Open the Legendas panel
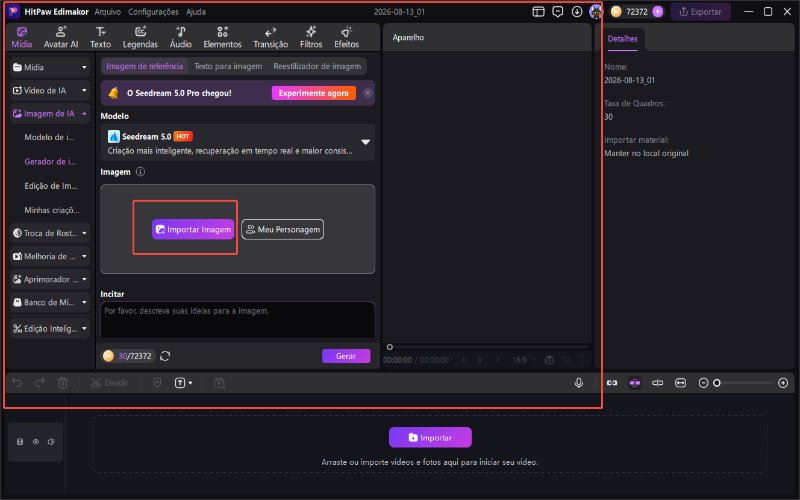Image resolution: width=800 pixels, height=500 pixels. pos(140,38)
